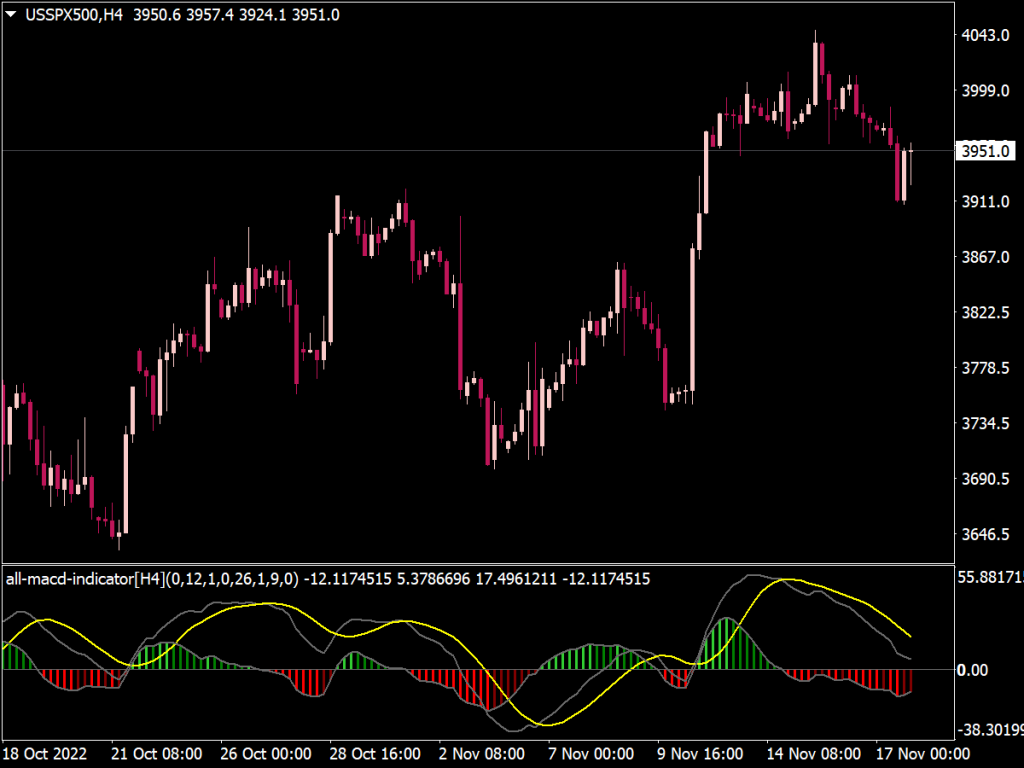Click the USSPX500,H4 chart title label

70,15
